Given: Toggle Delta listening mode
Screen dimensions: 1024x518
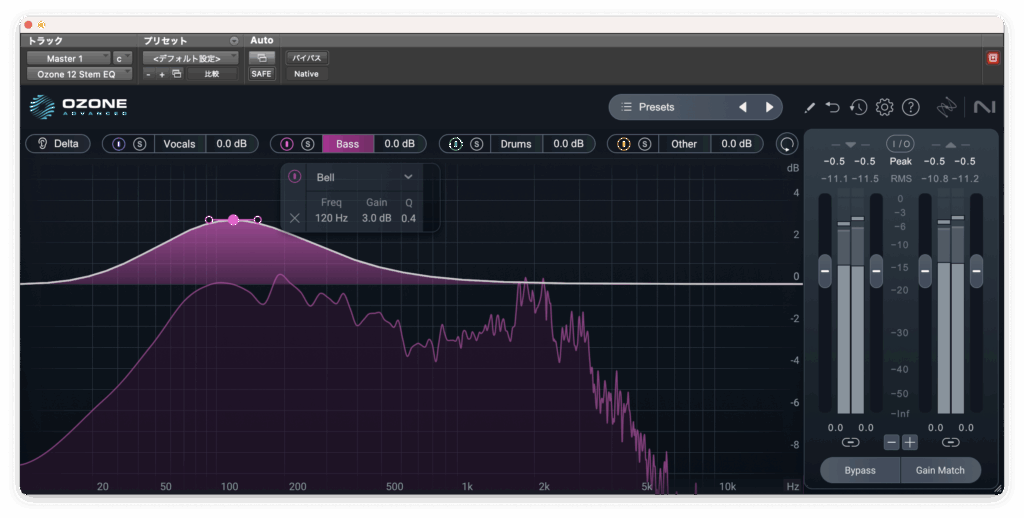Looking at the screenshot, I should pos(58,144).
